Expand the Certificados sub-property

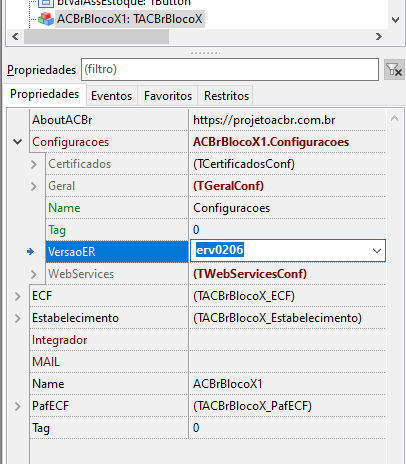click(x=34, y=164)
